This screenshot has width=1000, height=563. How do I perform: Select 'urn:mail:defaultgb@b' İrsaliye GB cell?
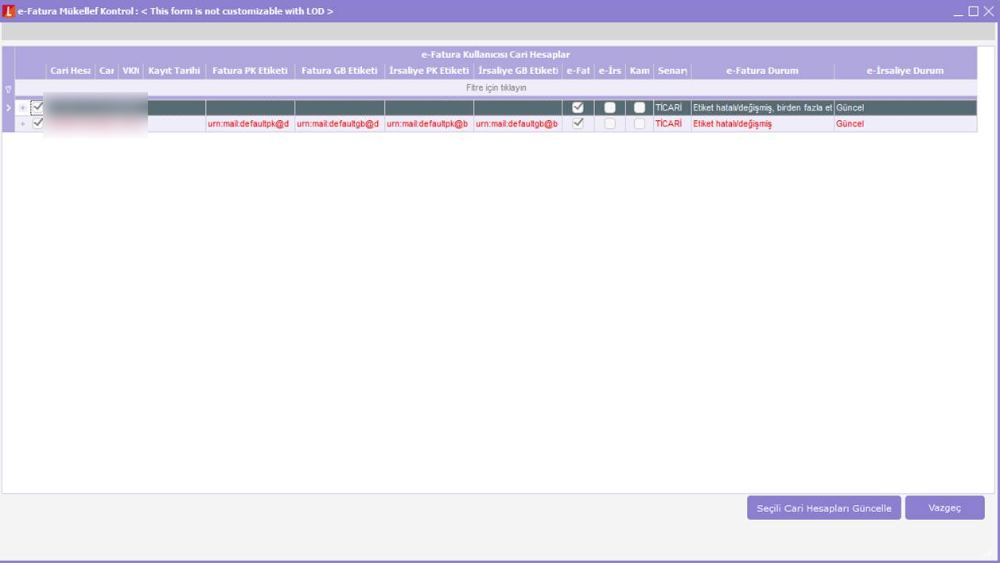pos(518,124)
